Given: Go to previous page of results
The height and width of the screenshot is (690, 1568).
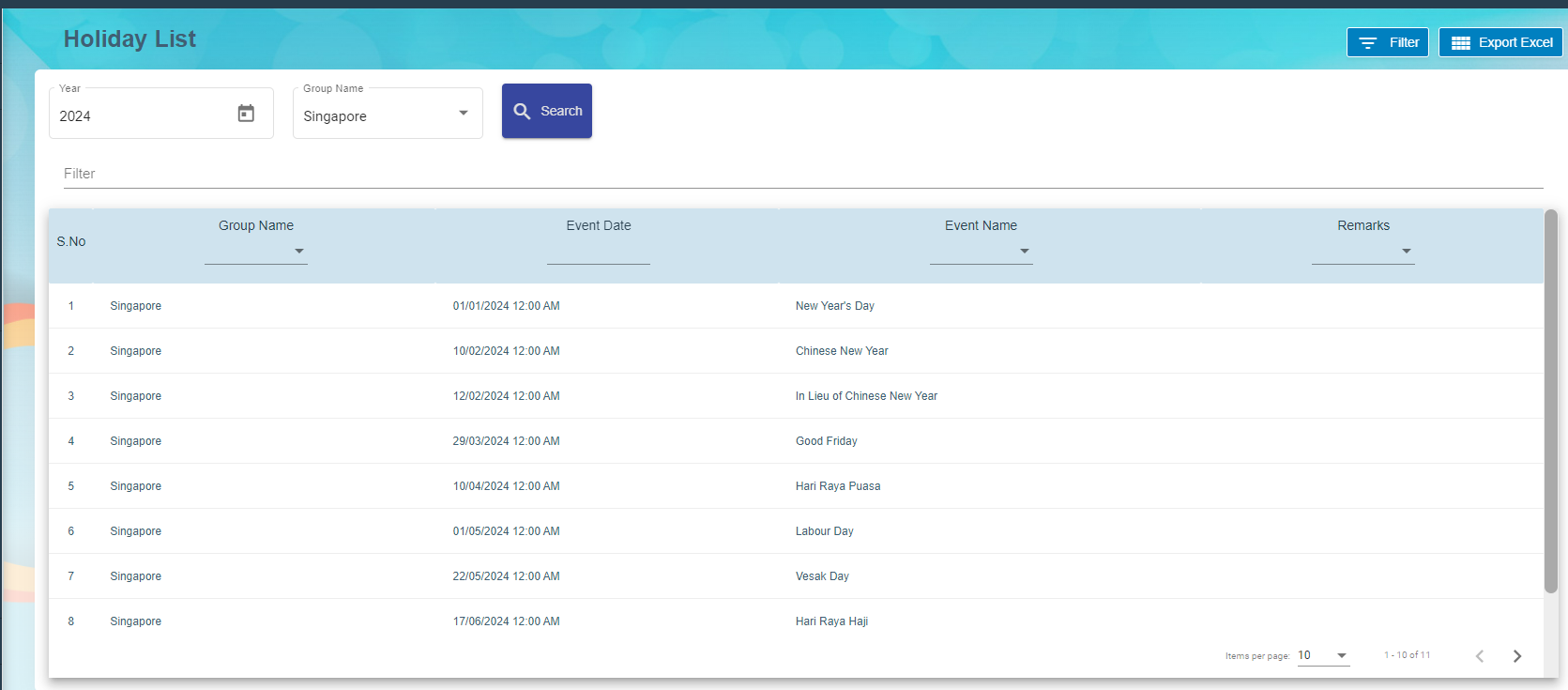Looking at the screenshot, I should pos(1480,656).
